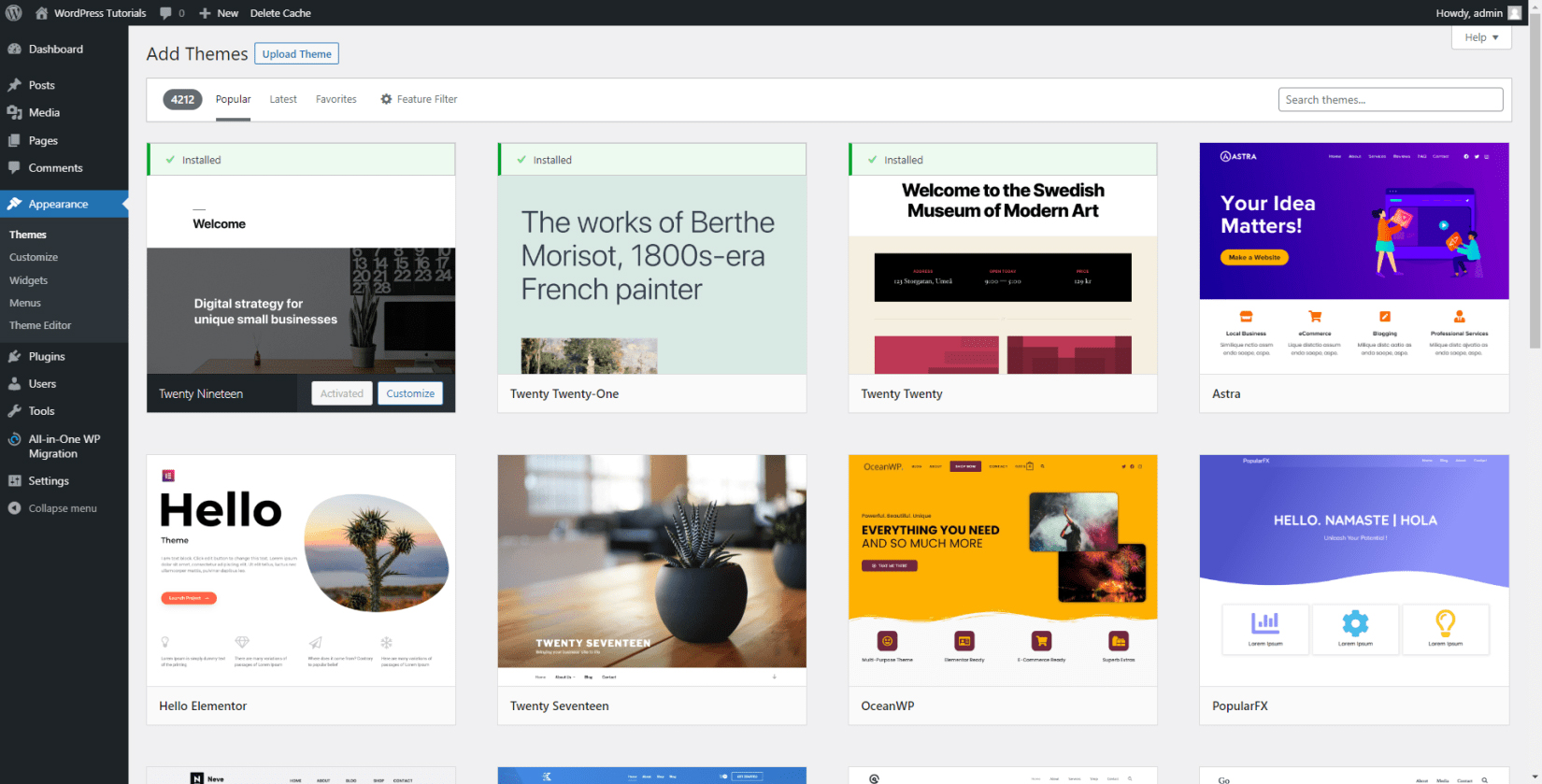Click the Hello Elementor theme name

[x=203, y=706]
